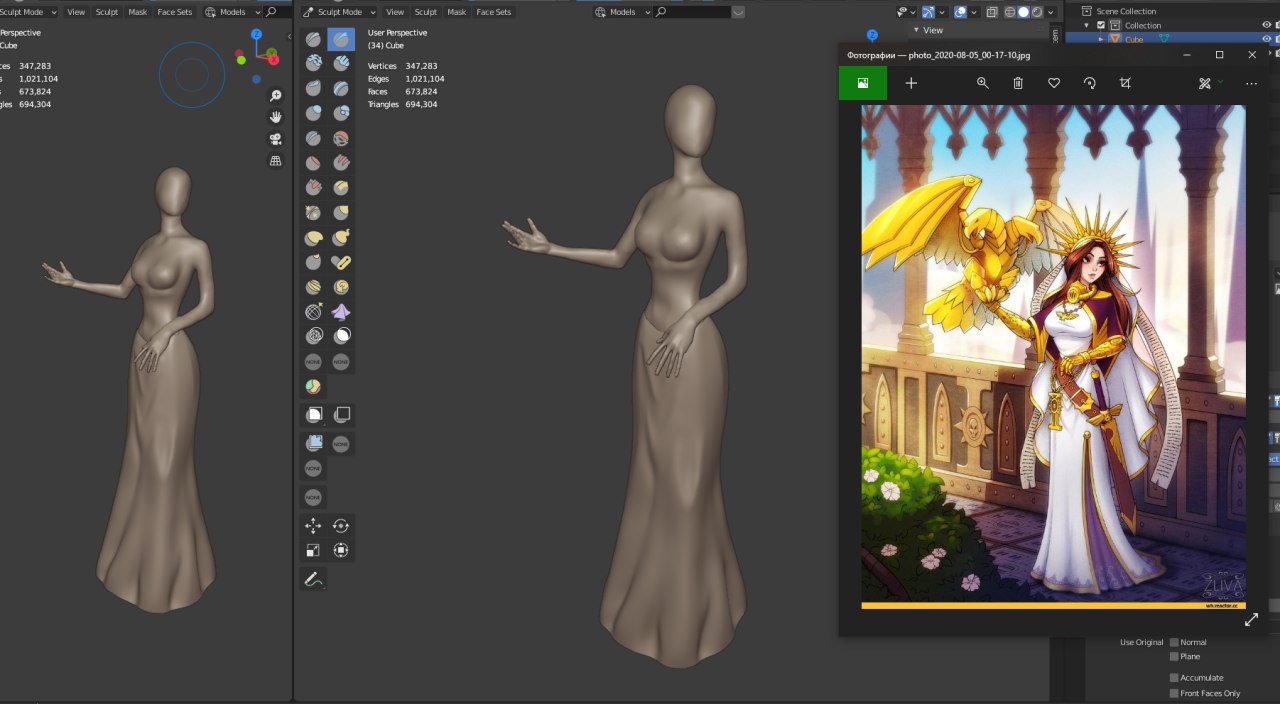Choose the Clay brush tool
Viewport: 1280px width, 704px height.
pos(313,63)
